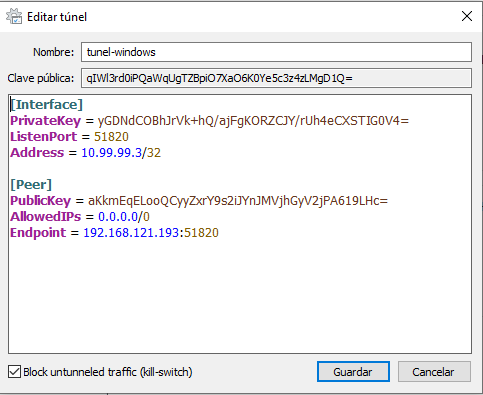Image resolution: width=483 pixels, height=395 pixels.
Task: Click the Guardar button
Action: (353, 372)
